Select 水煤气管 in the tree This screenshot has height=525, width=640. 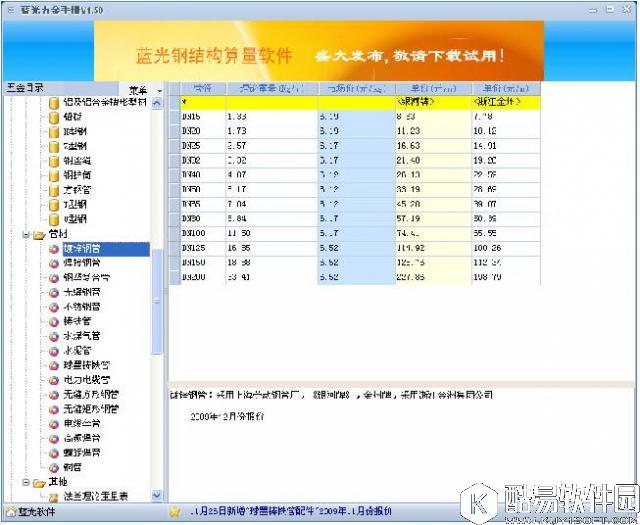tap(82, 336)
